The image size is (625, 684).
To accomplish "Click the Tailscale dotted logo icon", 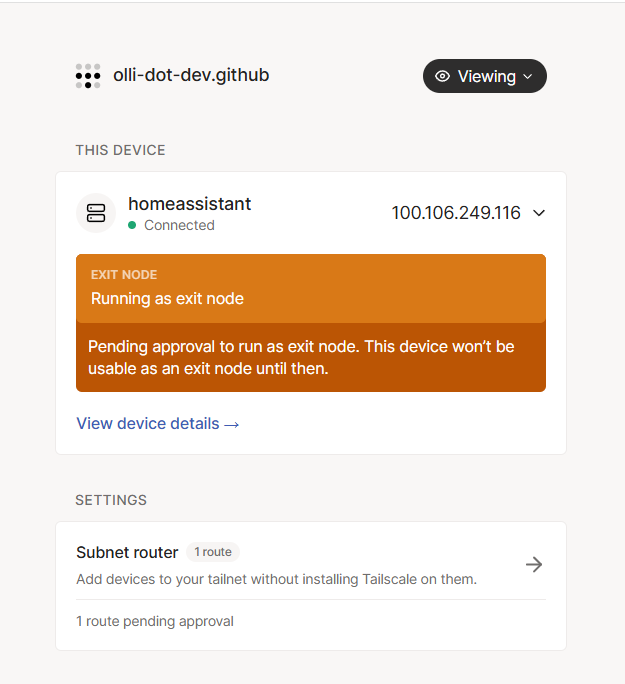I will [x=88, y=76].
